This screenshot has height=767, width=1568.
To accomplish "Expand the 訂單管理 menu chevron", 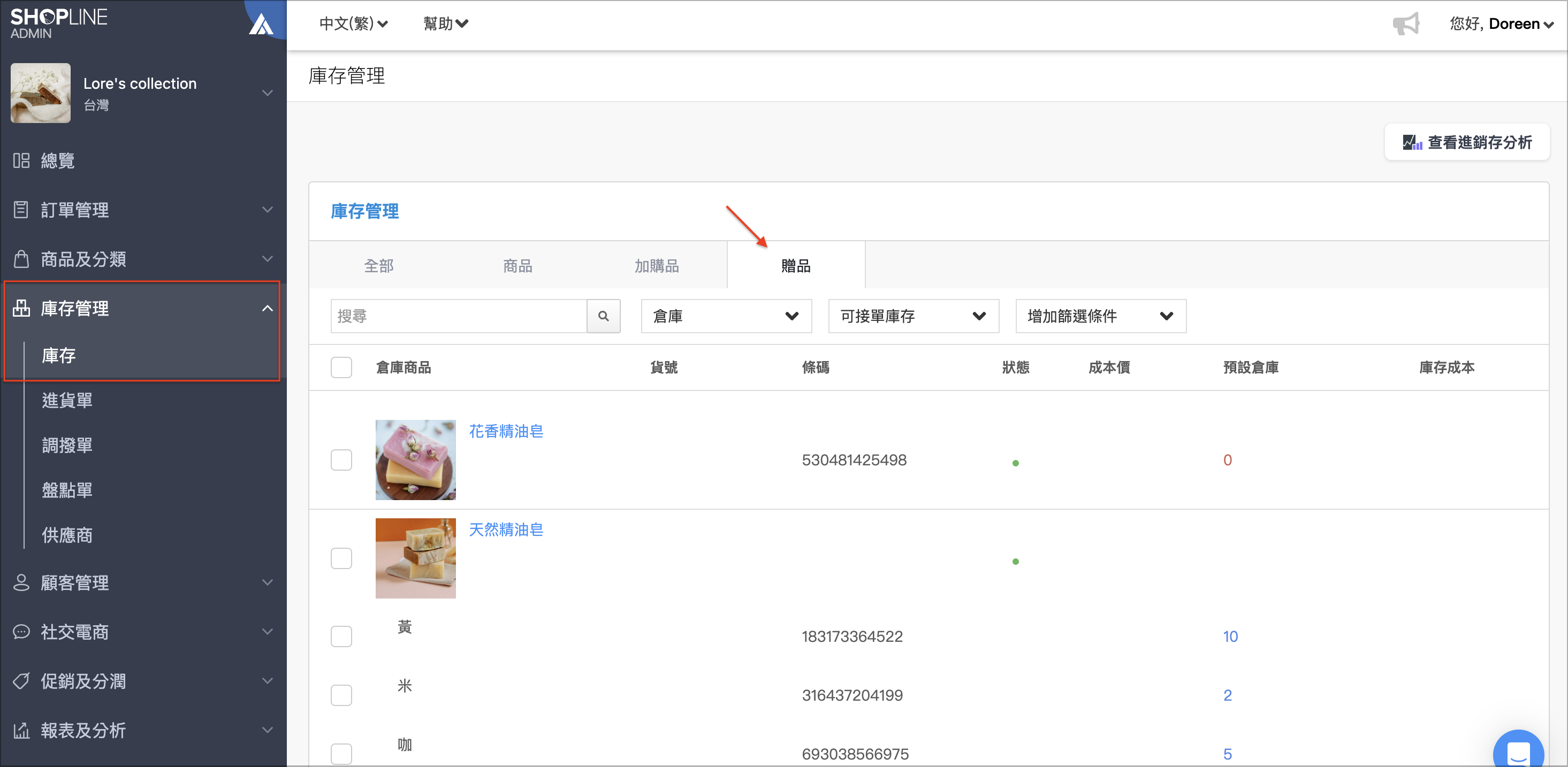I will (267, 210).
